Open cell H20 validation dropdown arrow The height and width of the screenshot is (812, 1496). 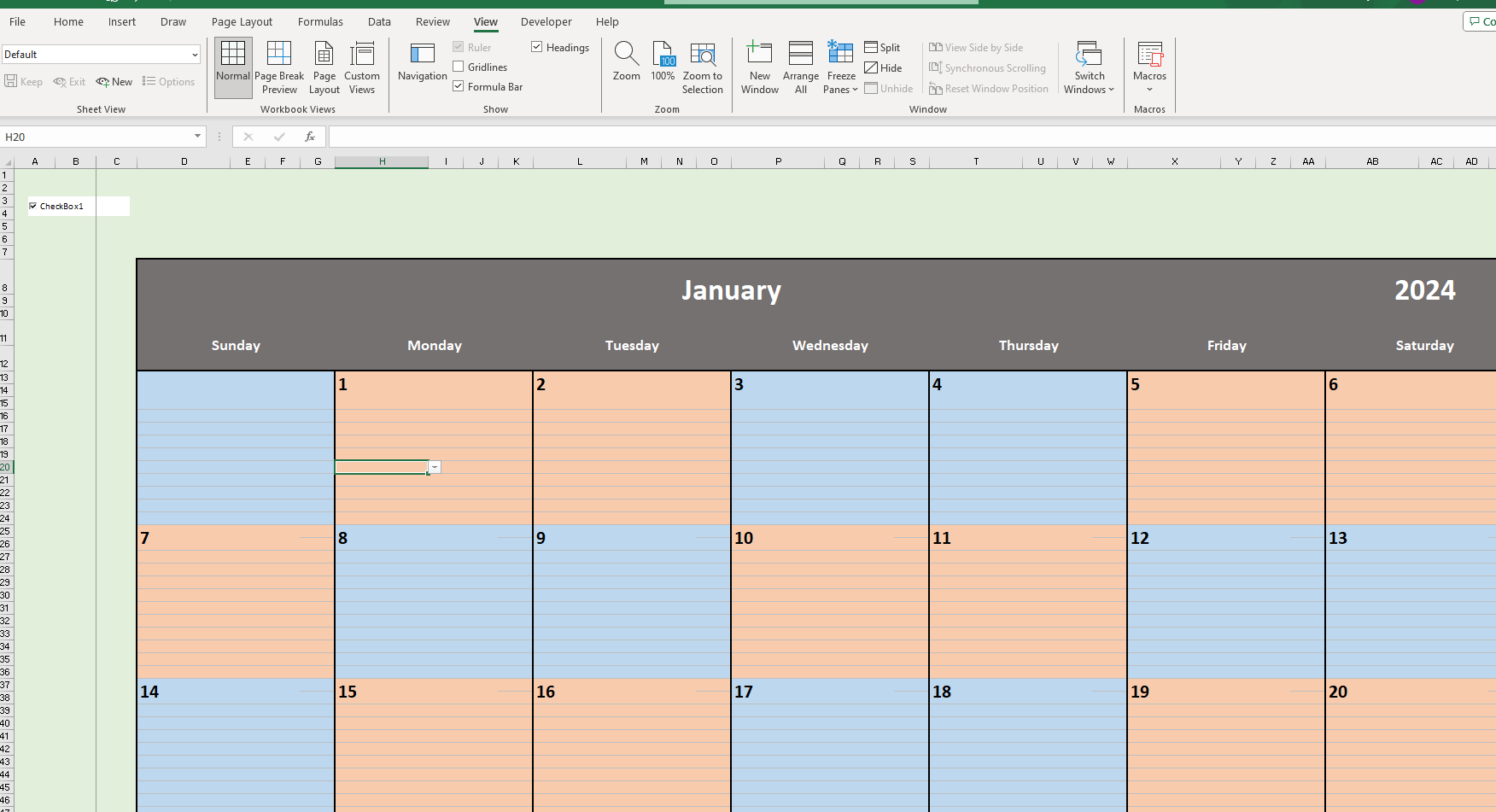[x=435, y=467]
